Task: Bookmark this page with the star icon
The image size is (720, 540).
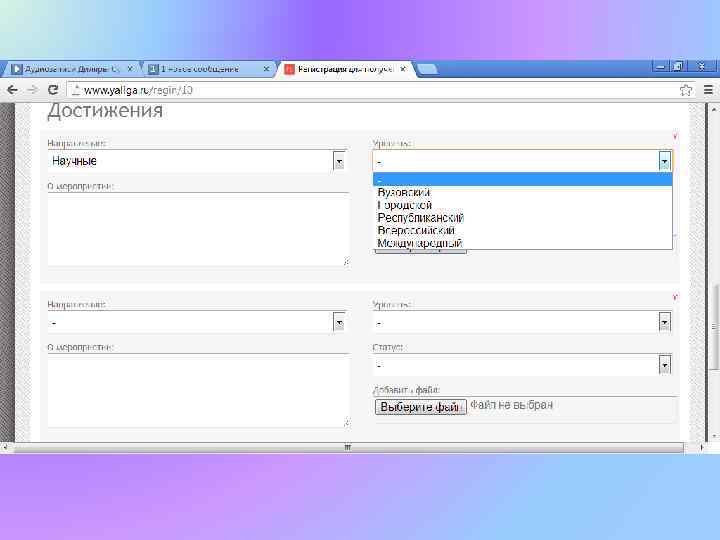Action: 686,90
